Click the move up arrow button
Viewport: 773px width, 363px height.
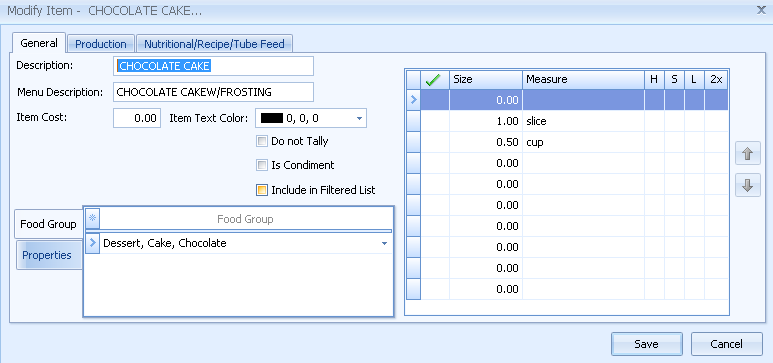[747, 154]
